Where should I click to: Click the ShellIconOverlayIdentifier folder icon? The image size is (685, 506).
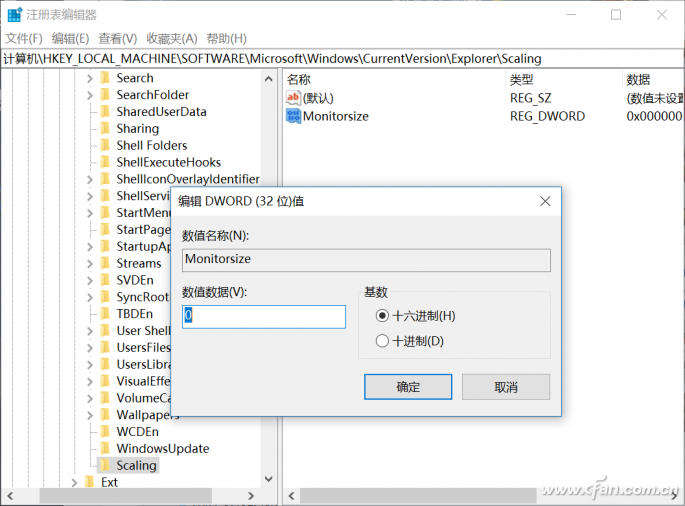[x=105, y=179]
